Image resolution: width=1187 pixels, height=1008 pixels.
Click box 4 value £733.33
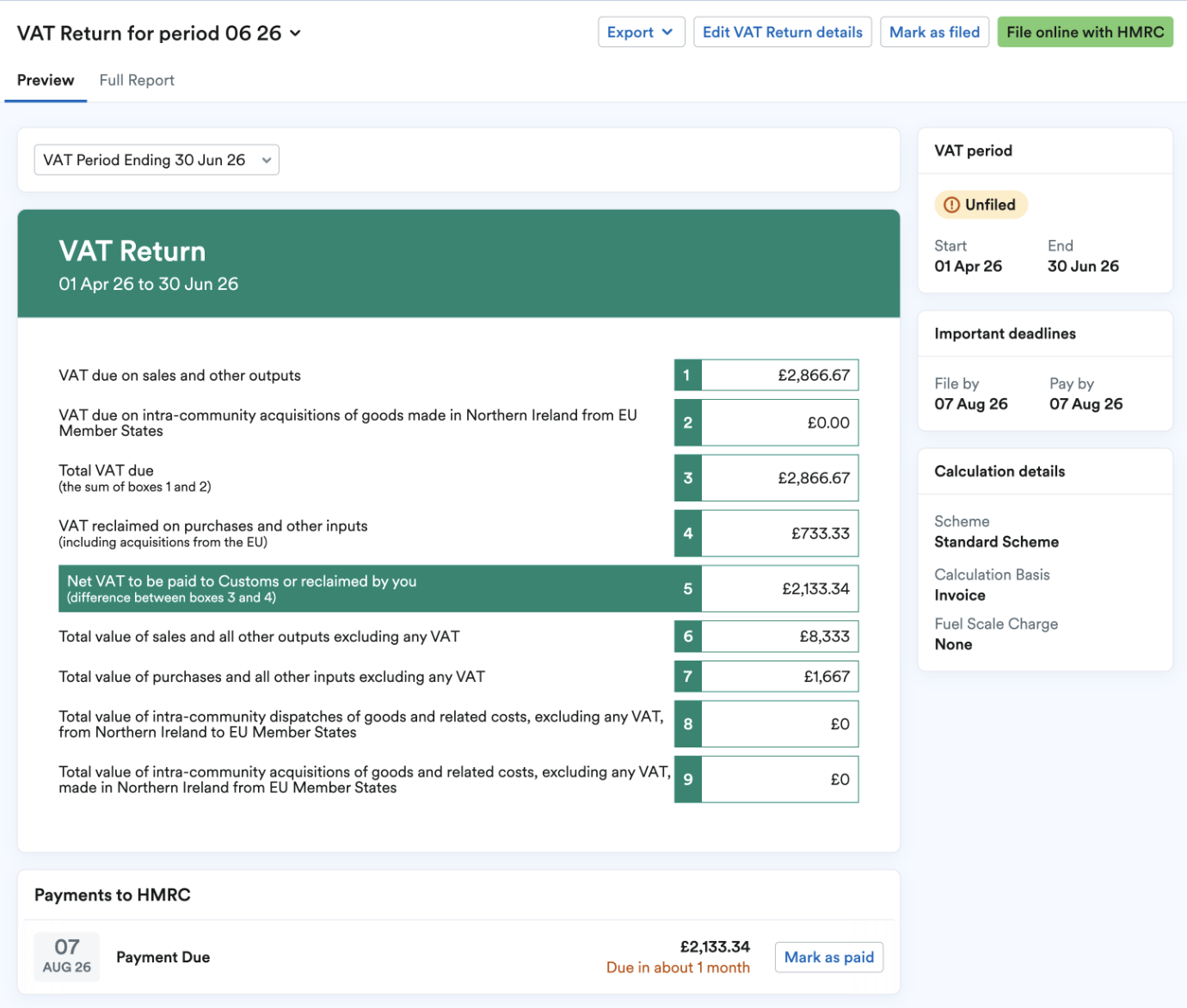[779, 534]
